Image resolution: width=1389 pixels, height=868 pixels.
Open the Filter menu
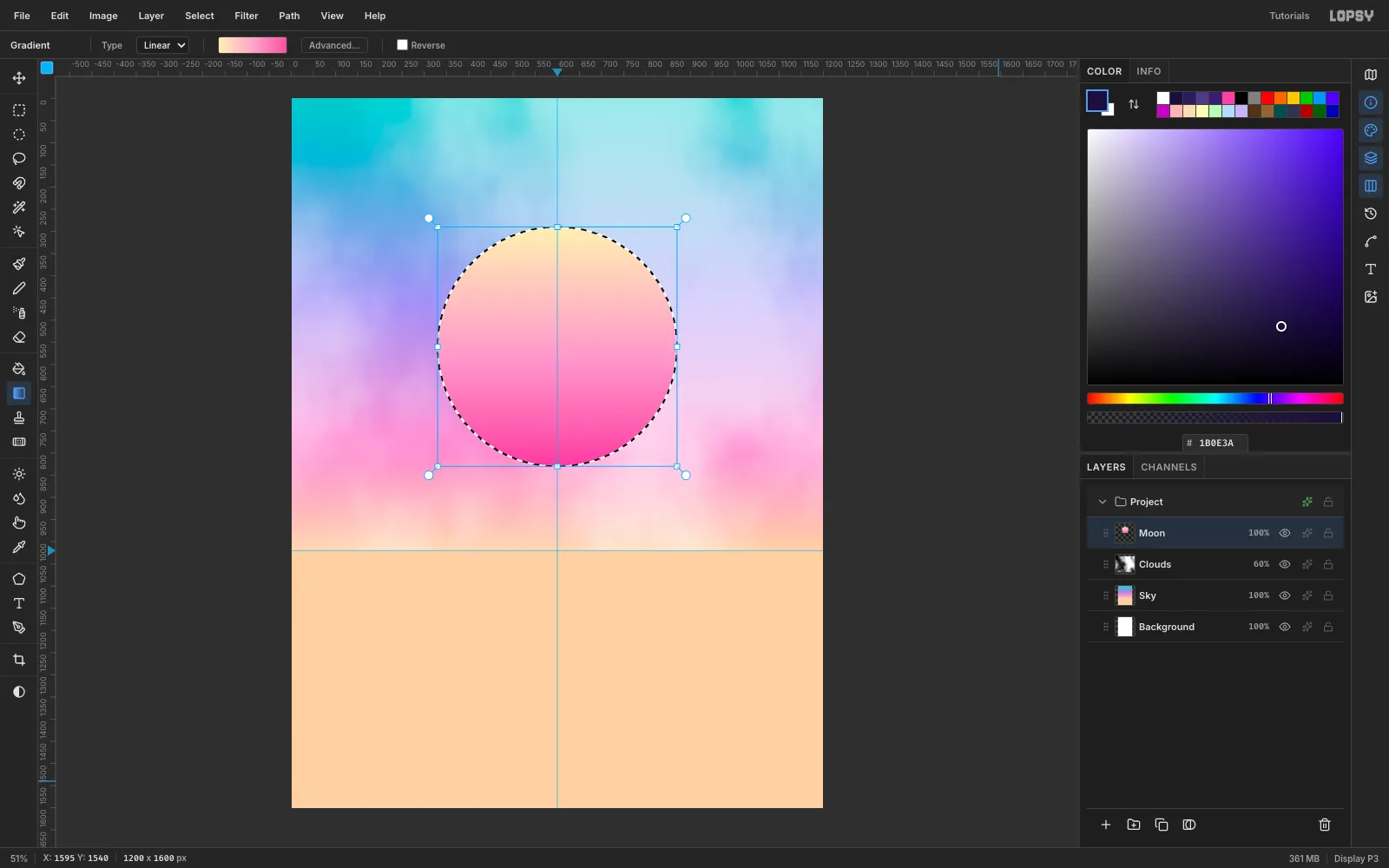[x=247, y=16]
